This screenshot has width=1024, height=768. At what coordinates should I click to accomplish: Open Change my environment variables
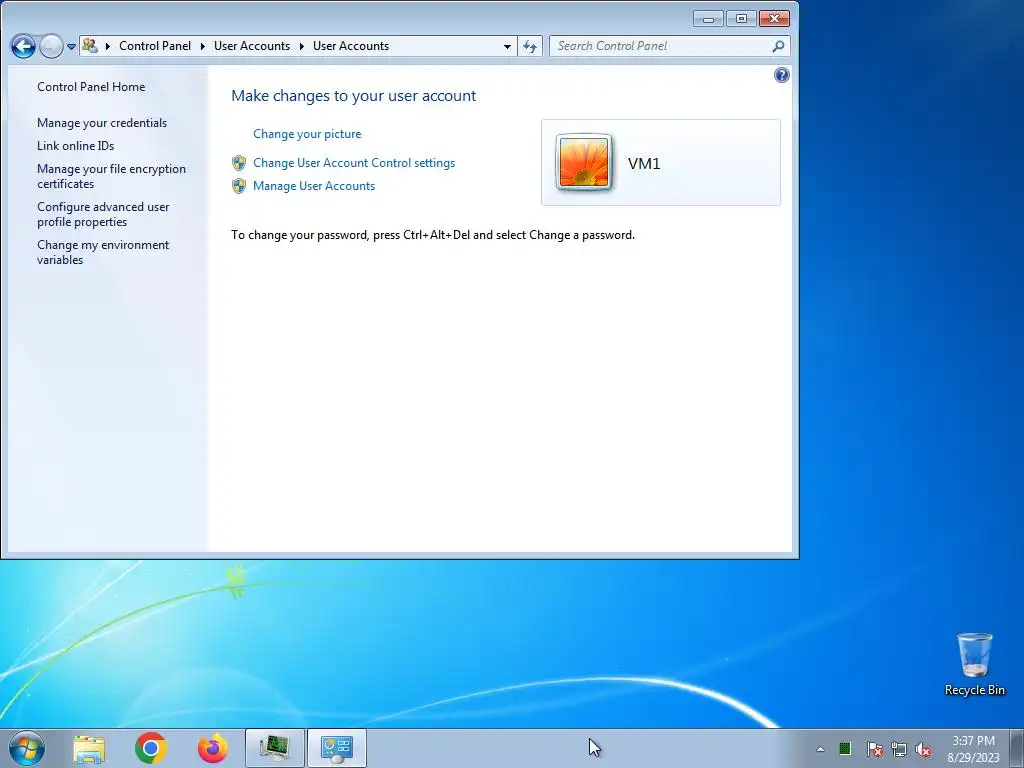[x=103, y=252]
